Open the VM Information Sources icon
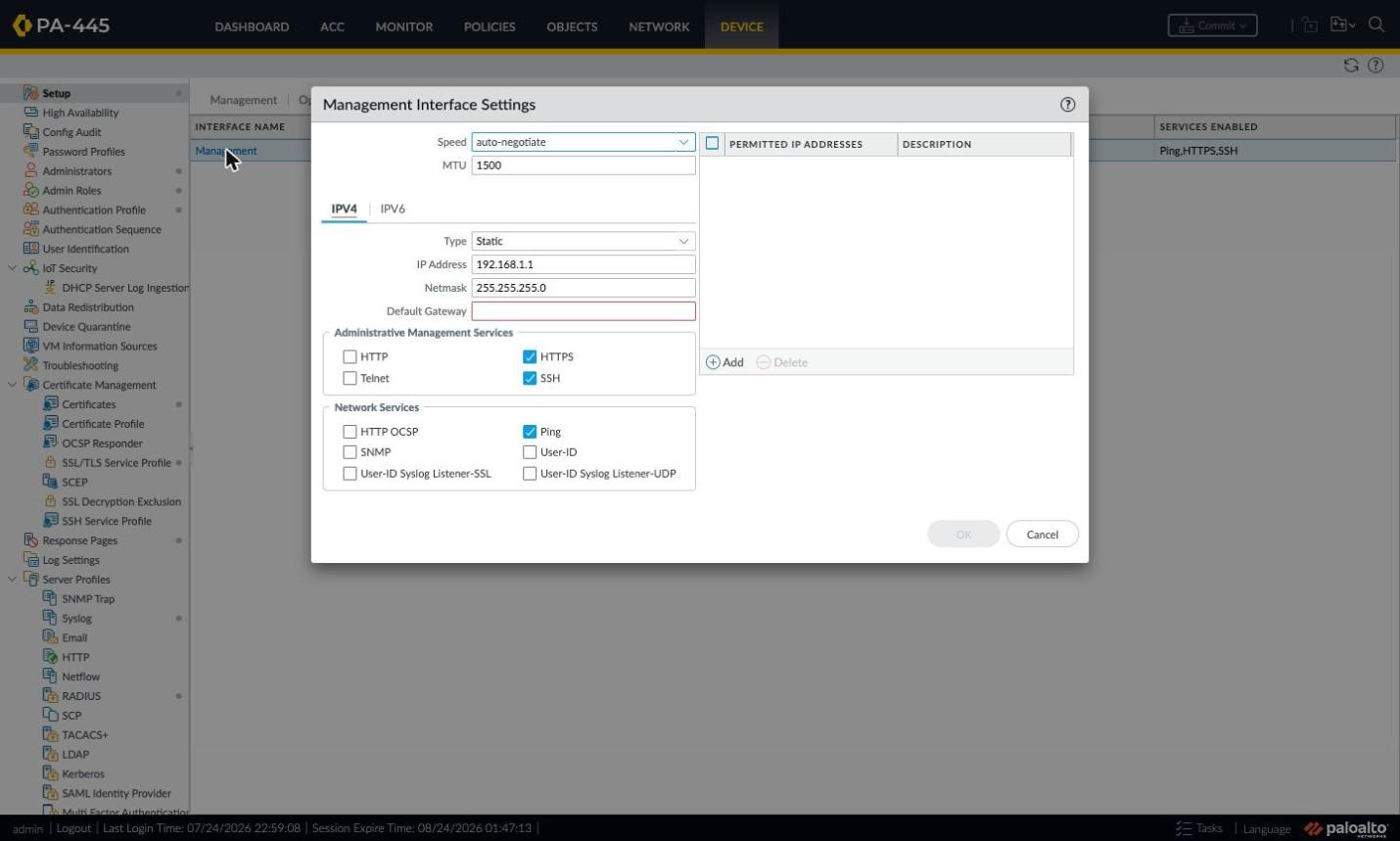Image resolution: width=1400 pixels, height=841 pixels. pos(30,346)
